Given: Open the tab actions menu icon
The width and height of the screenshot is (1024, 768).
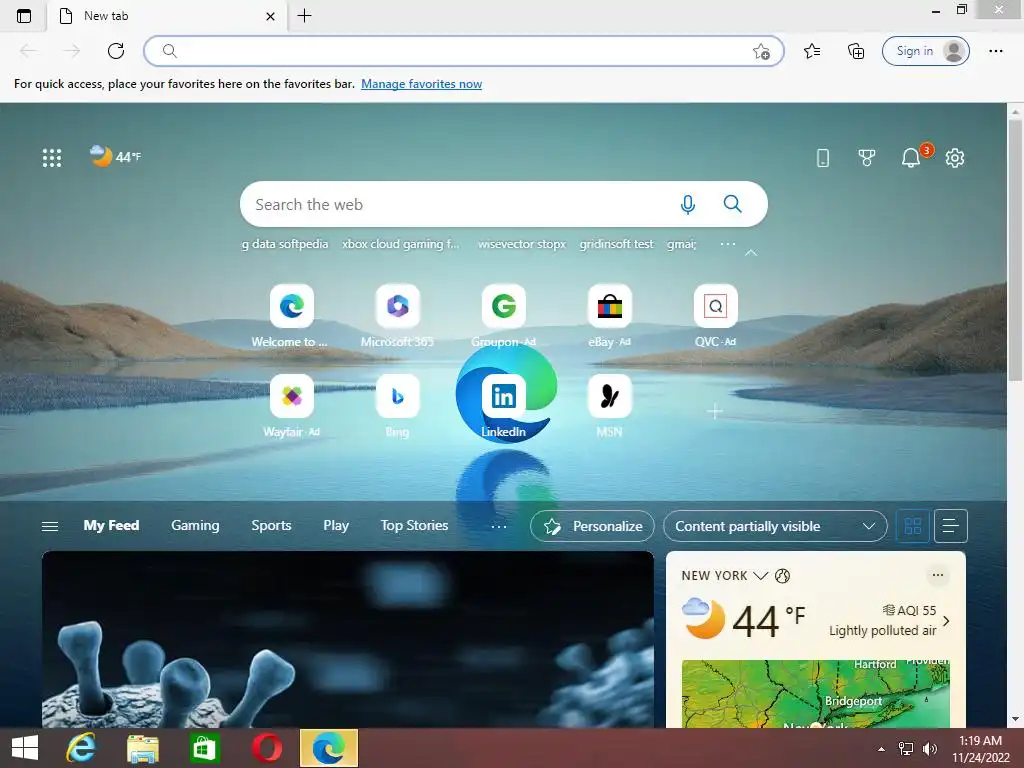Looking at the screenshot, I should (24, 16).
